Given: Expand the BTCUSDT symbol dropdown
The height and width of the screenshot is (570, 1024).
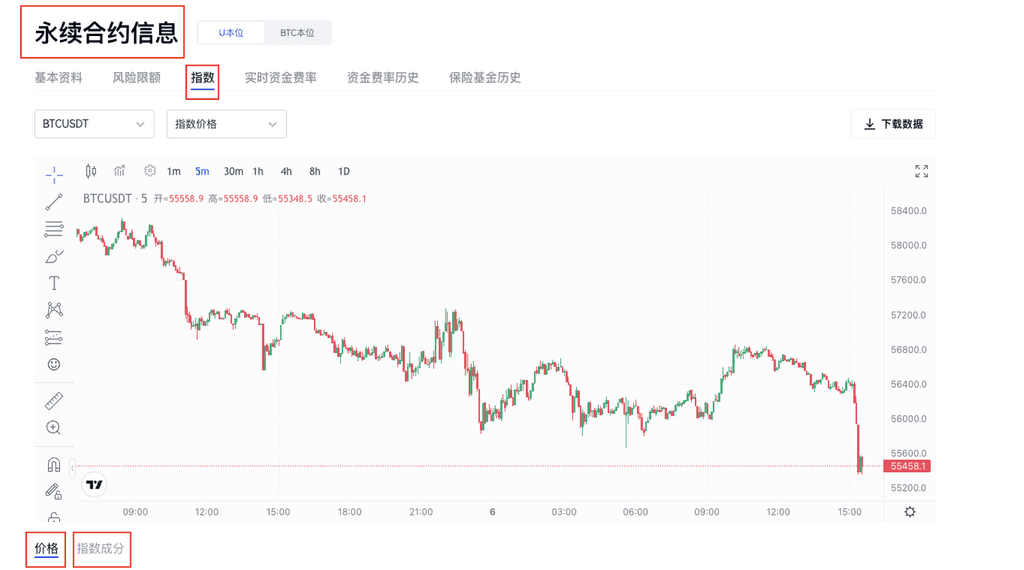Looking at the screenshot, I should pyautogui.click(x=94, y=124).
